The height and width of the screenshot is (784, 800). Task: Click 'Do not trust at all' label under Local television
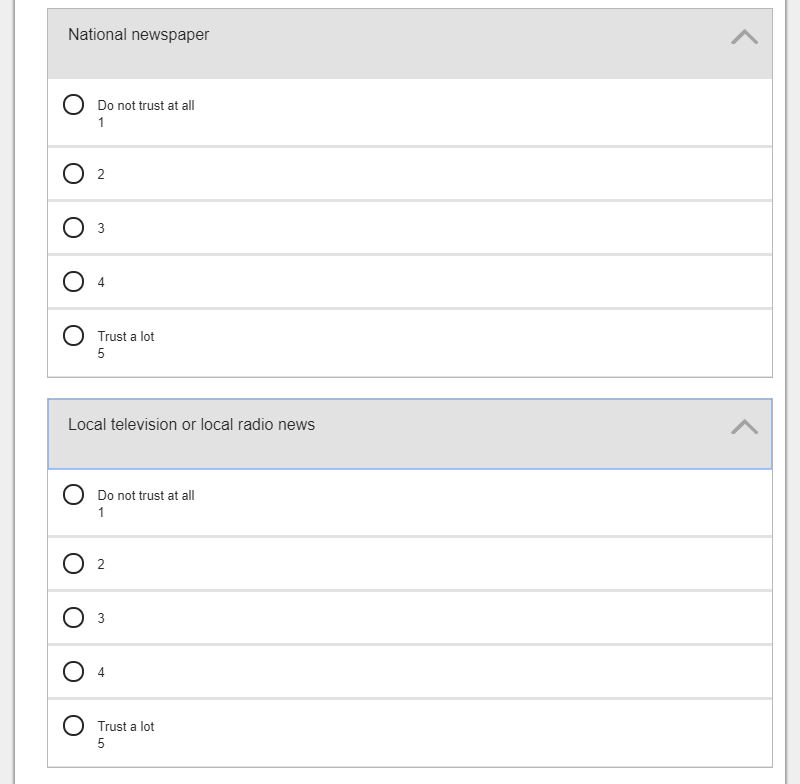(x=146, y=496)
